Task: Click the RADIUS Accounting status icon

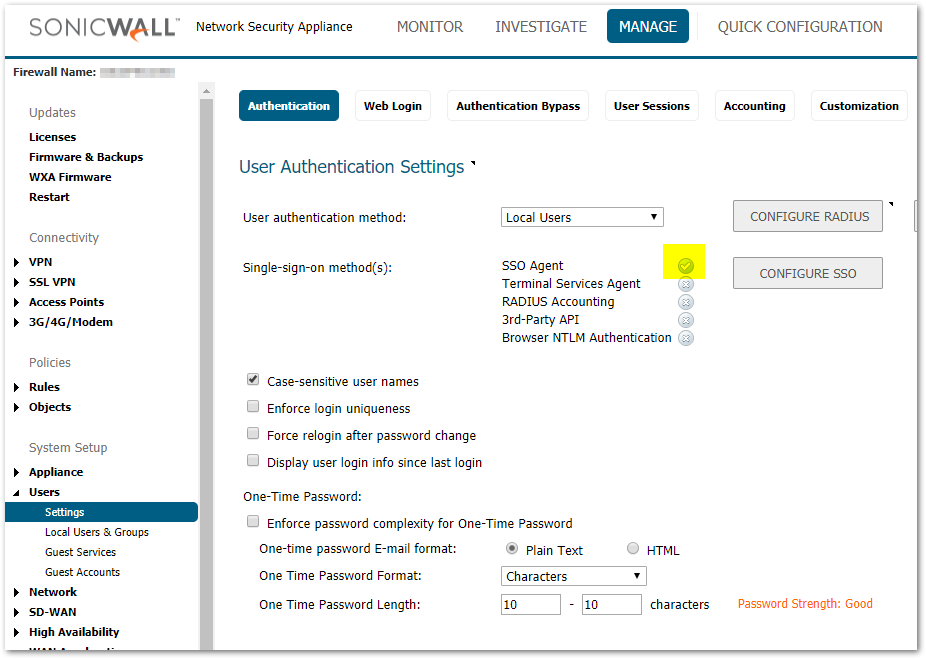Action: tap(686, 302)
